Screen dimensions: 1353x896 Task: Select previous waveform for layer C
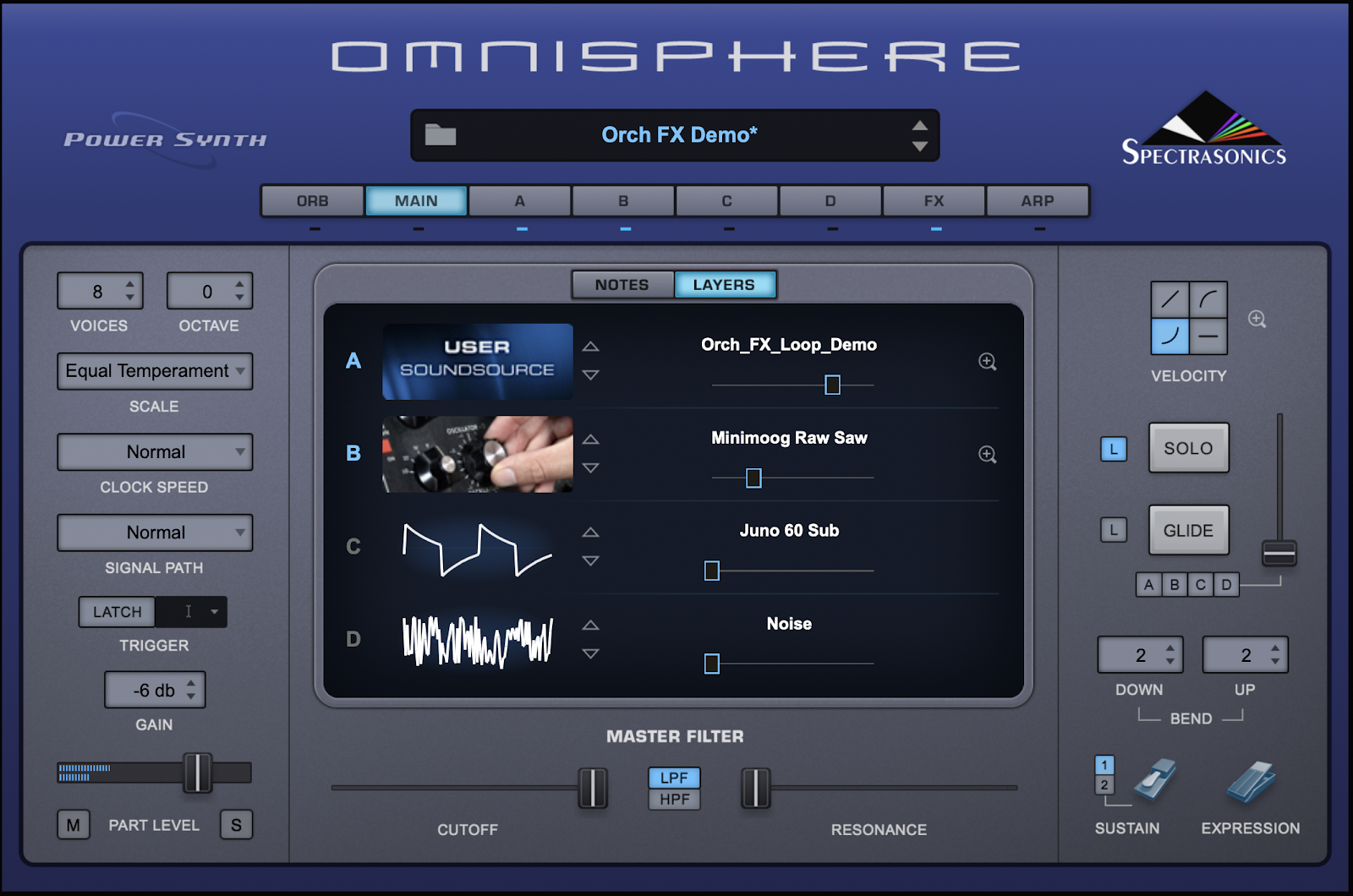tap(590, 533)
